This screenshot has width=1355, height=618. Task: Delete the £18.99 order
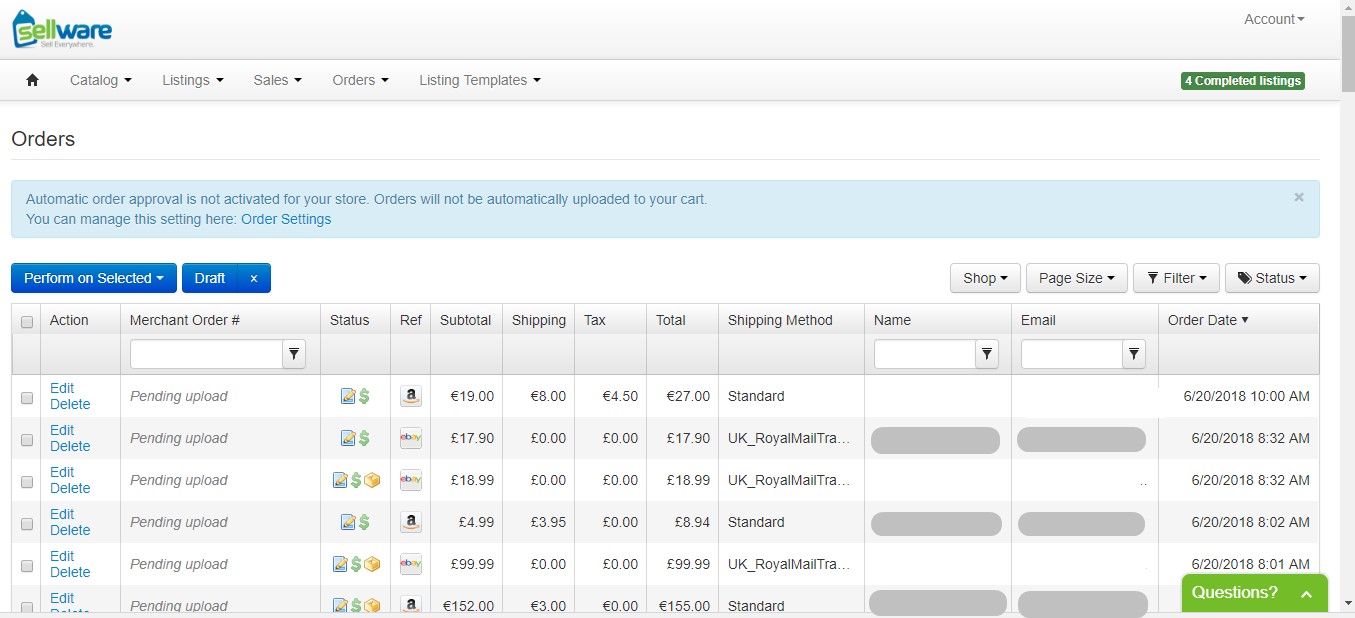[70, 488]
